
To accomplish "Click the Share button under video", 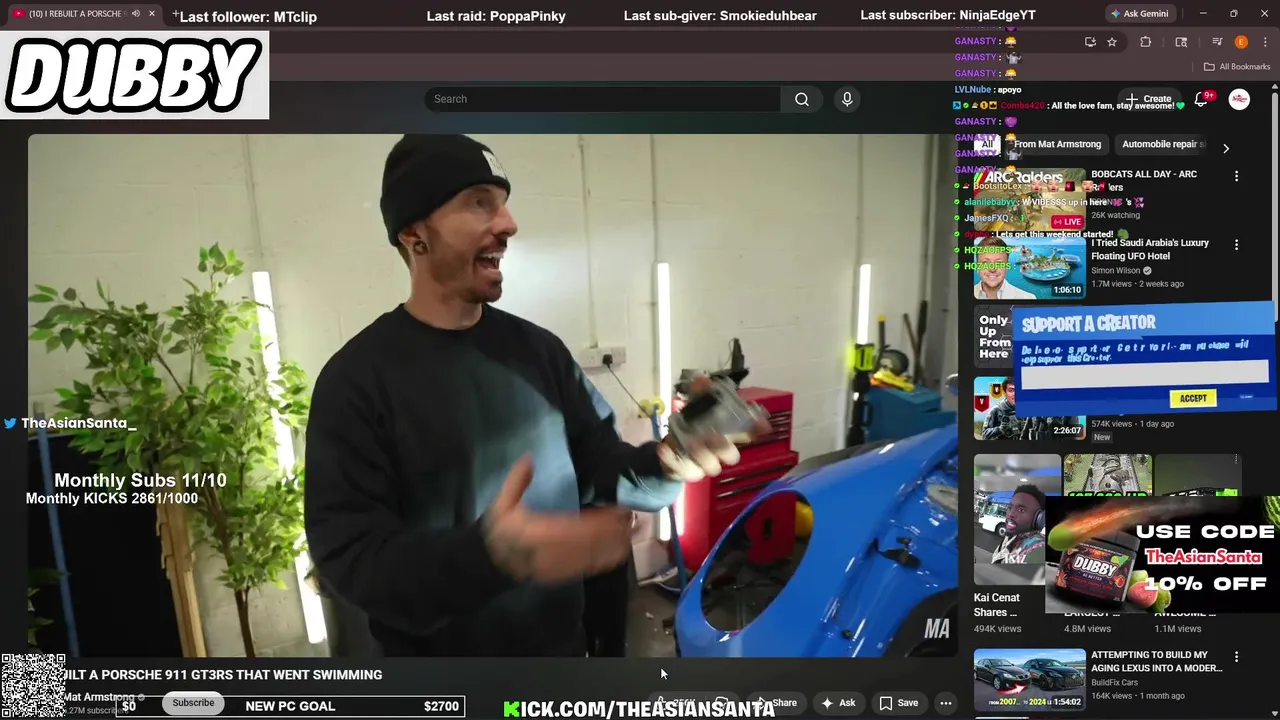I will [776, 703].
